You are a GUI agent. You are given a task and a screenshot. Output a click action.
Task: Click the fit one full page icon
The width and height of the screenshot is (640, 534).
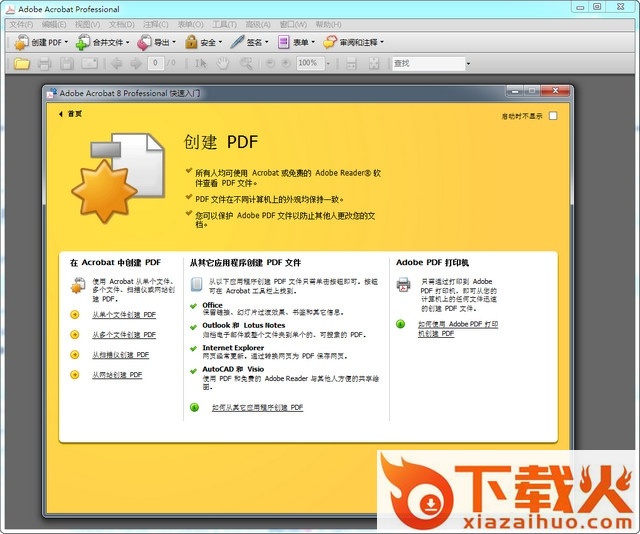coord(374,63)
